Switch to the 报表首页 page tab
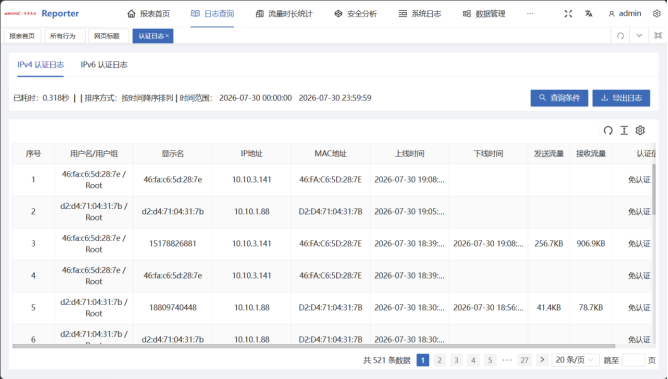 click(22, 36)
